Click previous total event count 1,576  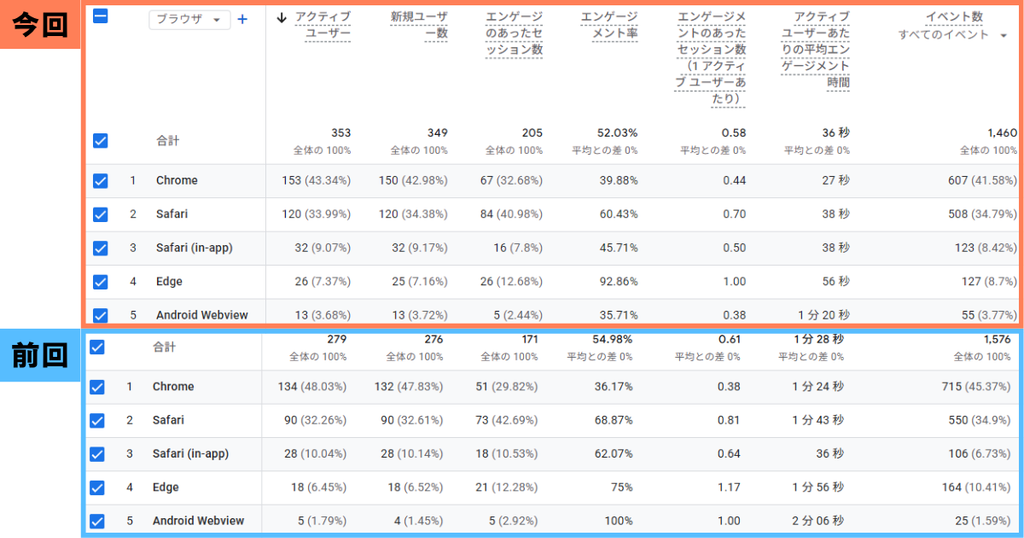(x=997, y=340)
